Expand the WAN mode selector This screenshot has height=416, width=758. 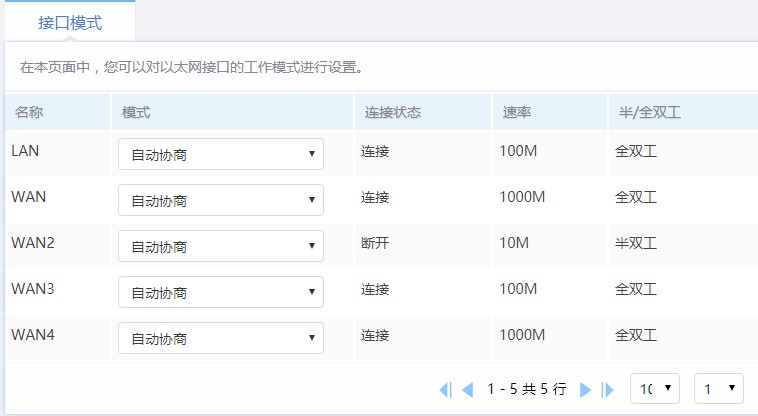[220, 200]
